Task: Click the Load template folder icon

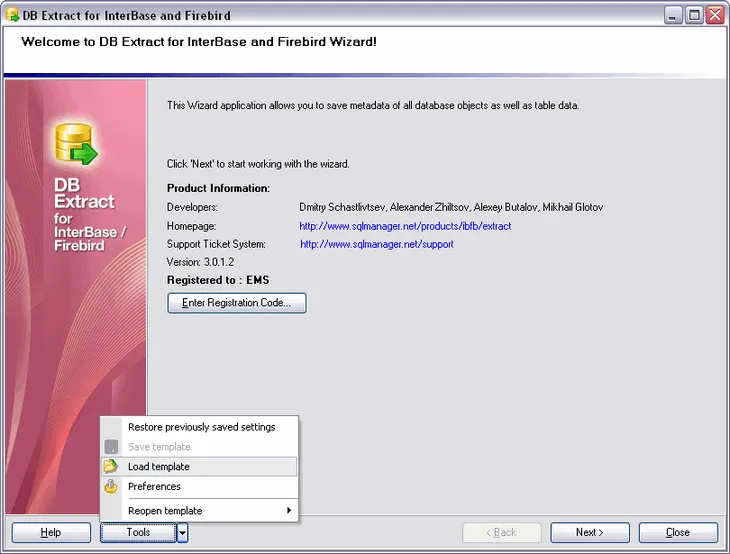Action: [x=111, y=466]
